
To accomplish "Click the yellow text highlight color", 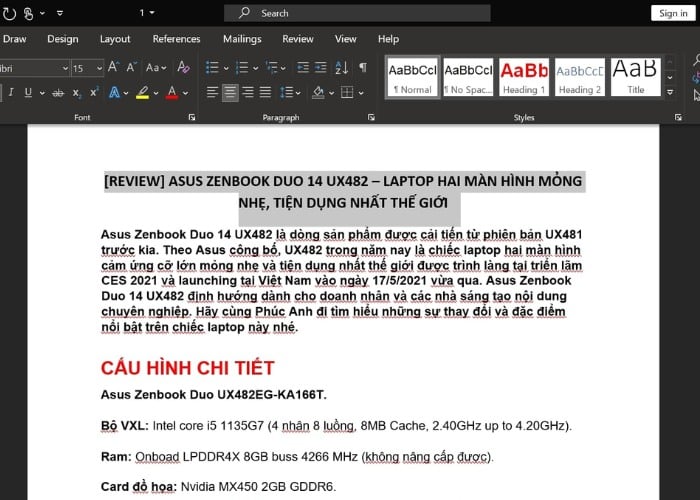I will 143,92.
